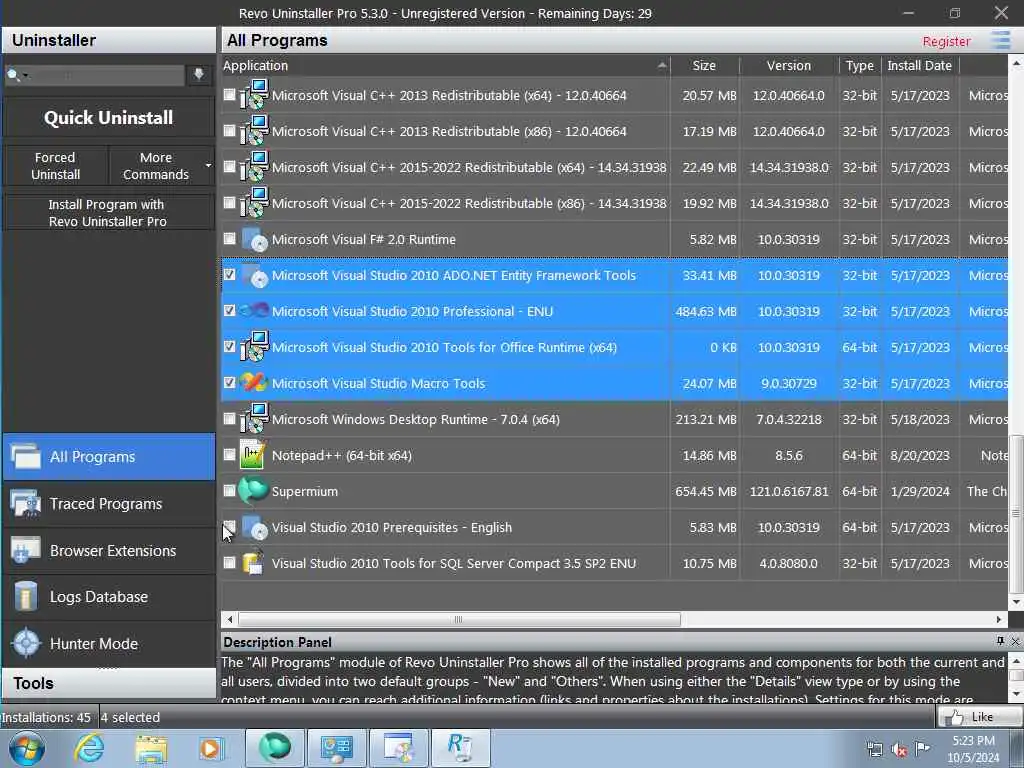Sort by the Version column header

789,65
